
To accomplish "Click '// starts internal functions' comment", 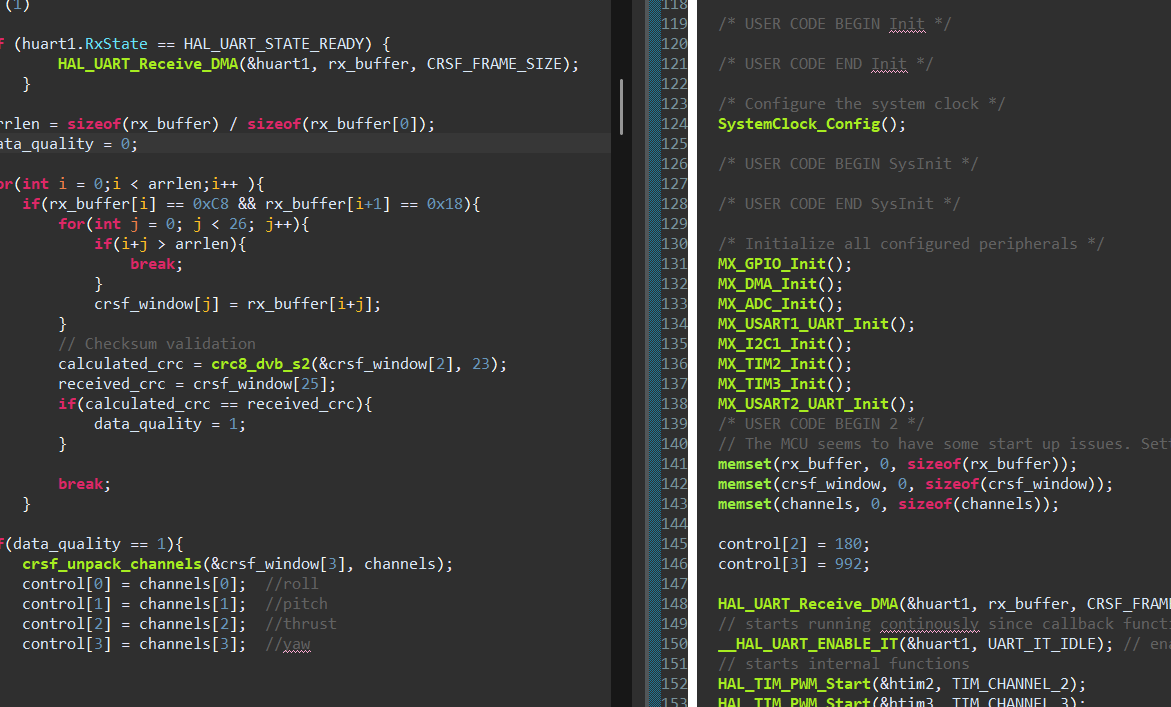I will (x=843, y=664).
